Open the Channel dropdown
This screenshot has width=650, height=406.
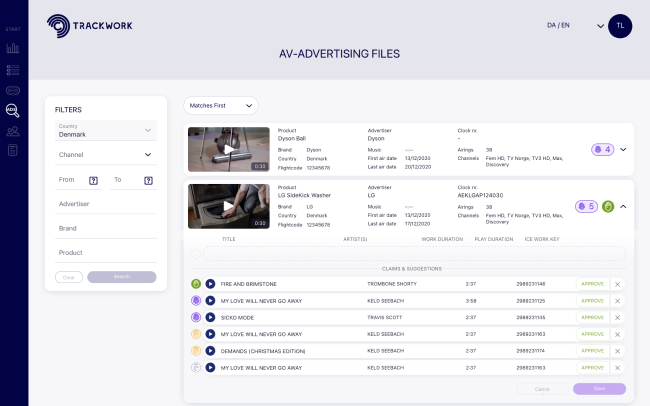coord(106,155)
